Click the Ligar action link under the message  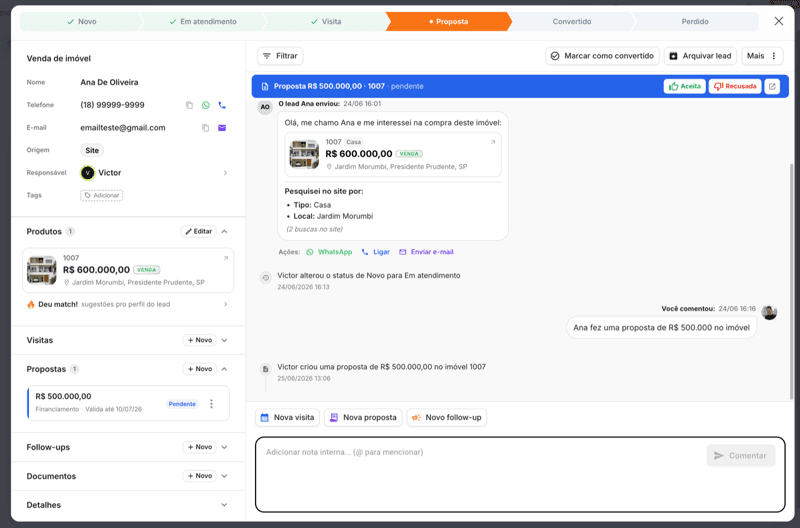point(376,252)
